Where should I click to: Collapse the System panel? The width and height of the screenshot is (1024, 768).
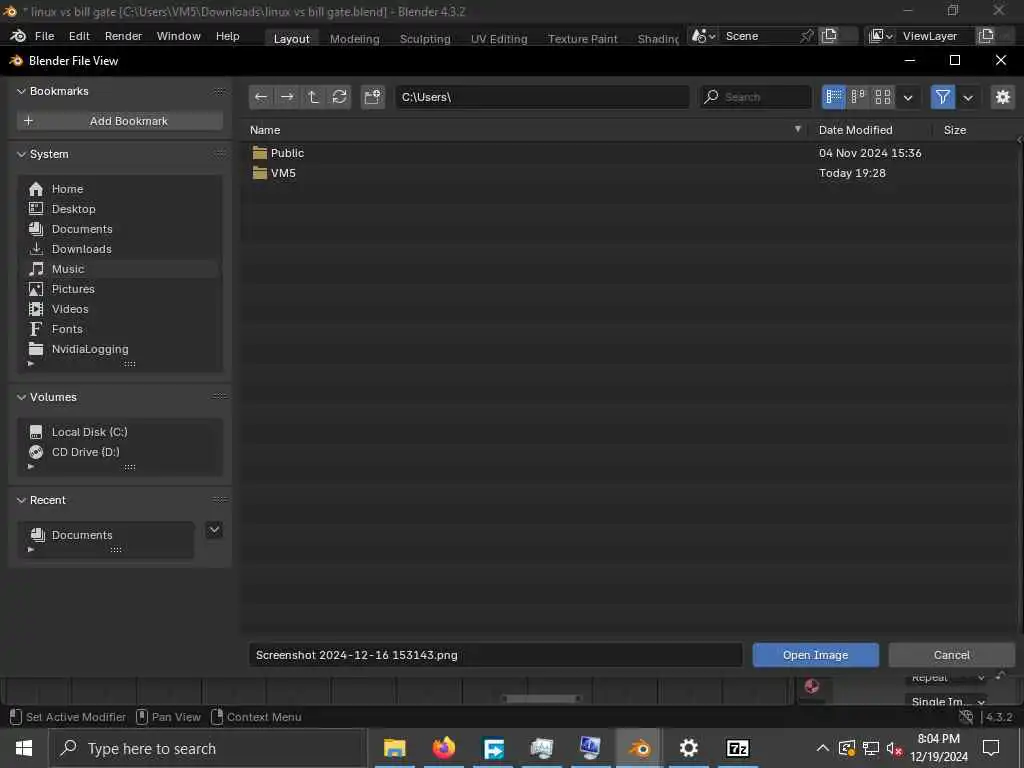(42, 154)
